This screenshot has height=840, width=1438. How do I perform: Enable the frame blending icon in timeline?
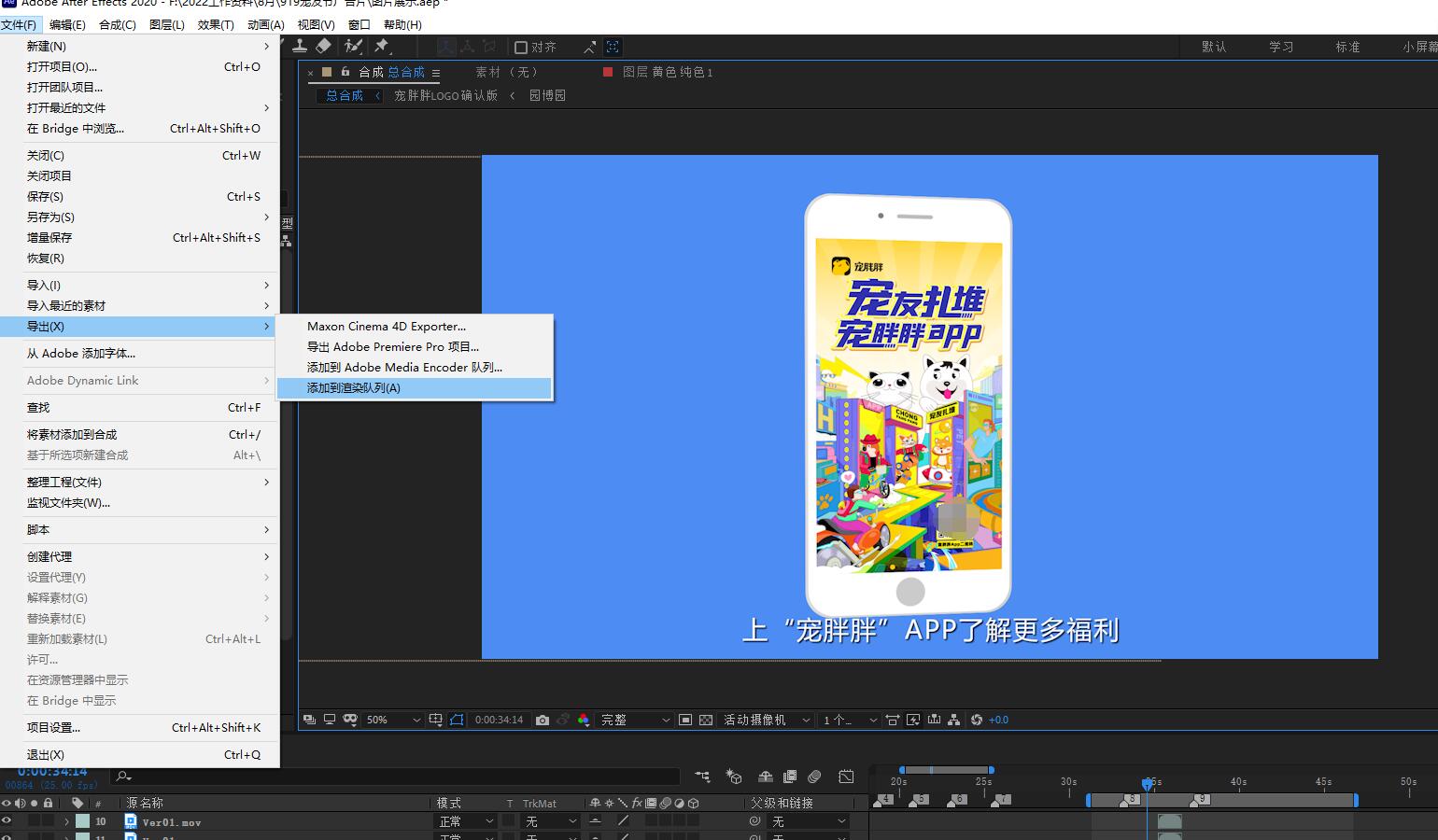(x=790, y=777)
